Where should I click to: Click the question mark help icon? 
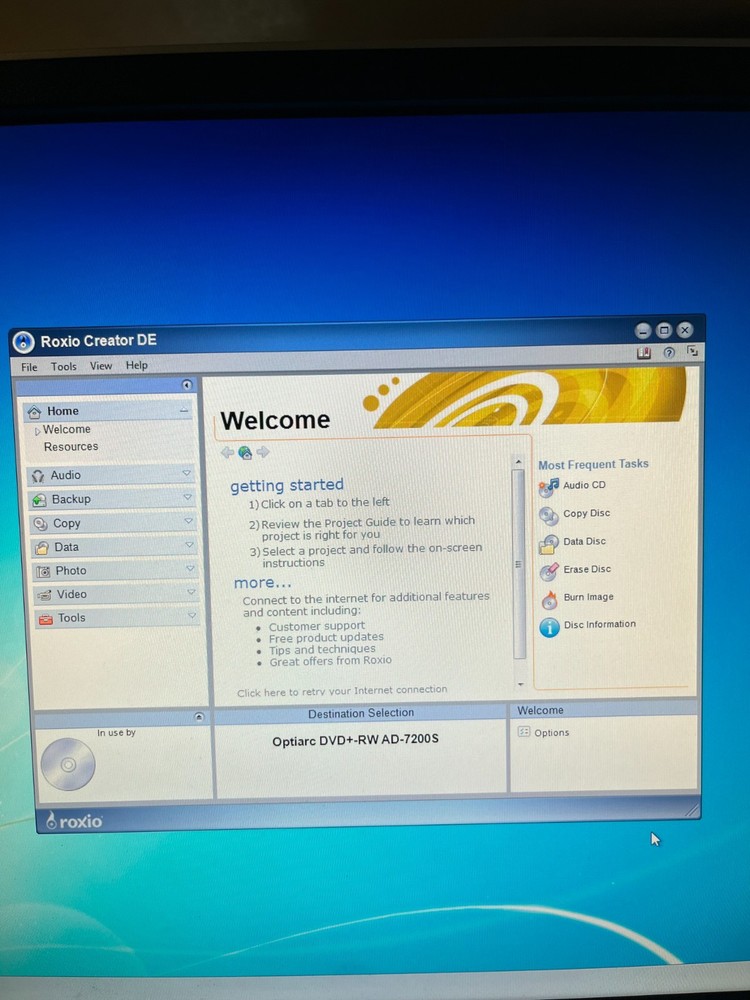669,353
